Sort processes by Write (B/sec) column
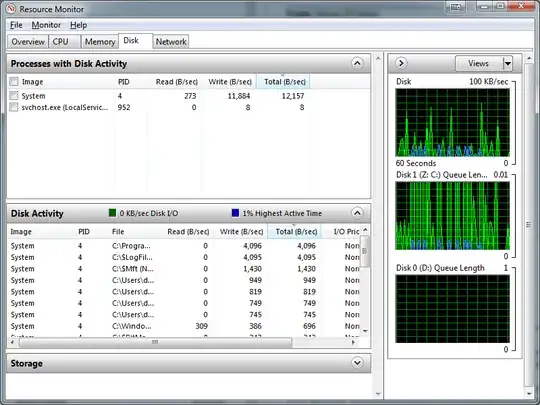 [x=230, y=82]
